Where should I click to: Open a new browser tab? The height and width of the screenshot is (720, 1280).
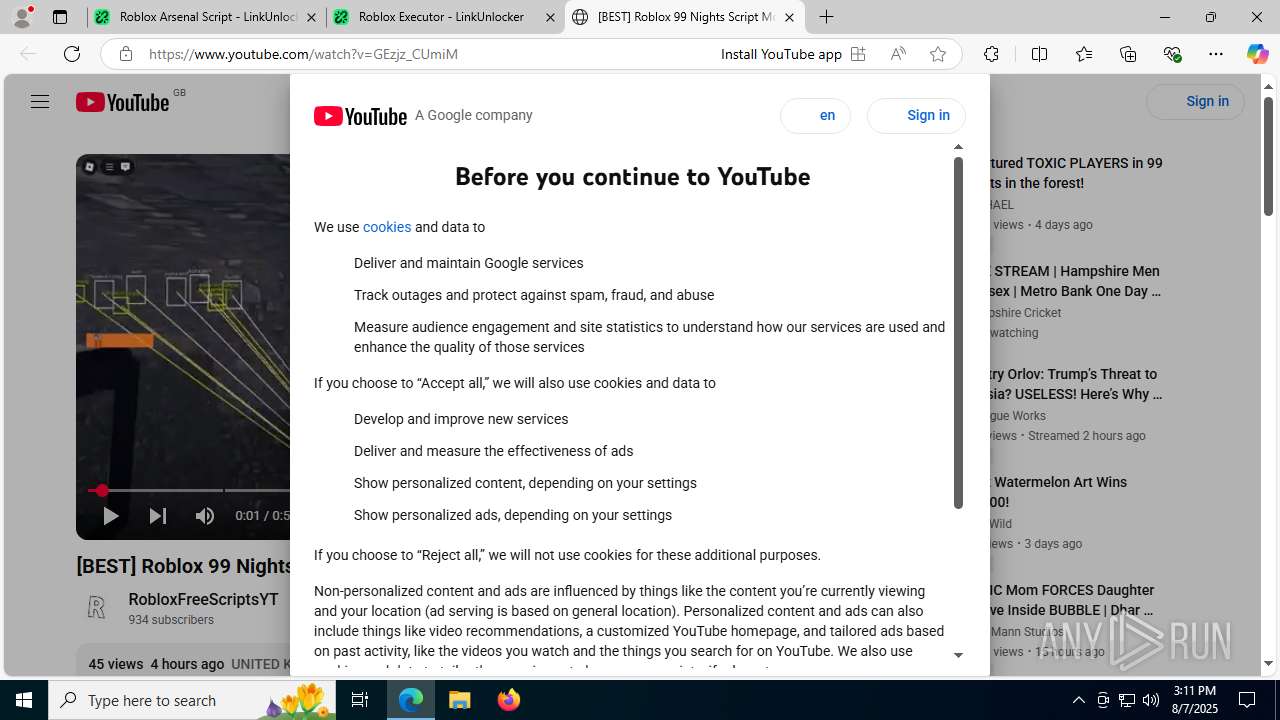tap(826, 17)
